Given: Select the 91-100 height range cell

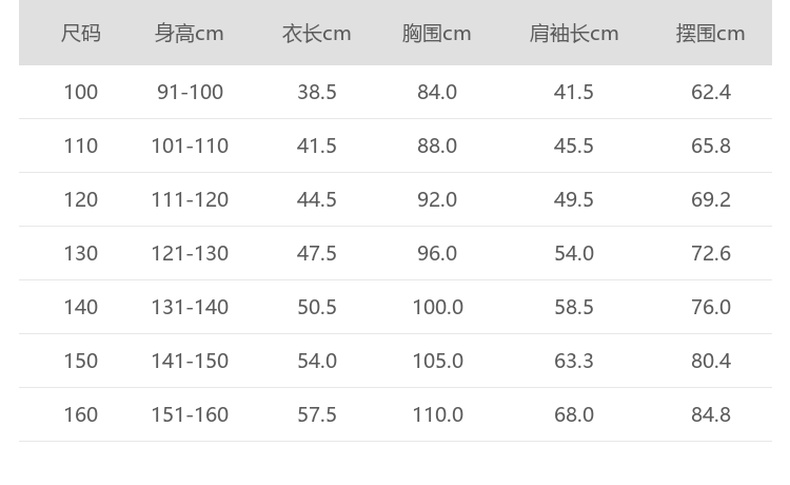Looking at the screenshot, I should click(x=190, y=92).
